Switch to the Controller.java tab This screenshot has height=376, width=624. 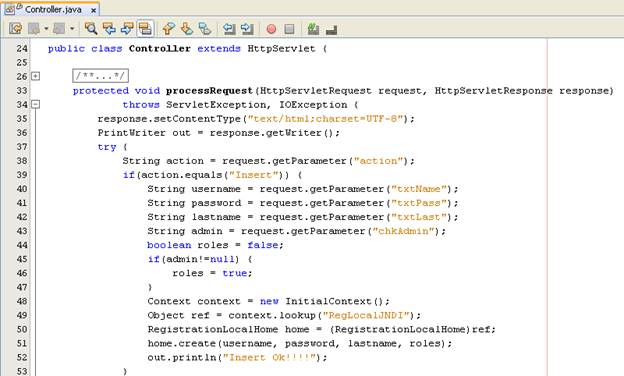[53, 10]
